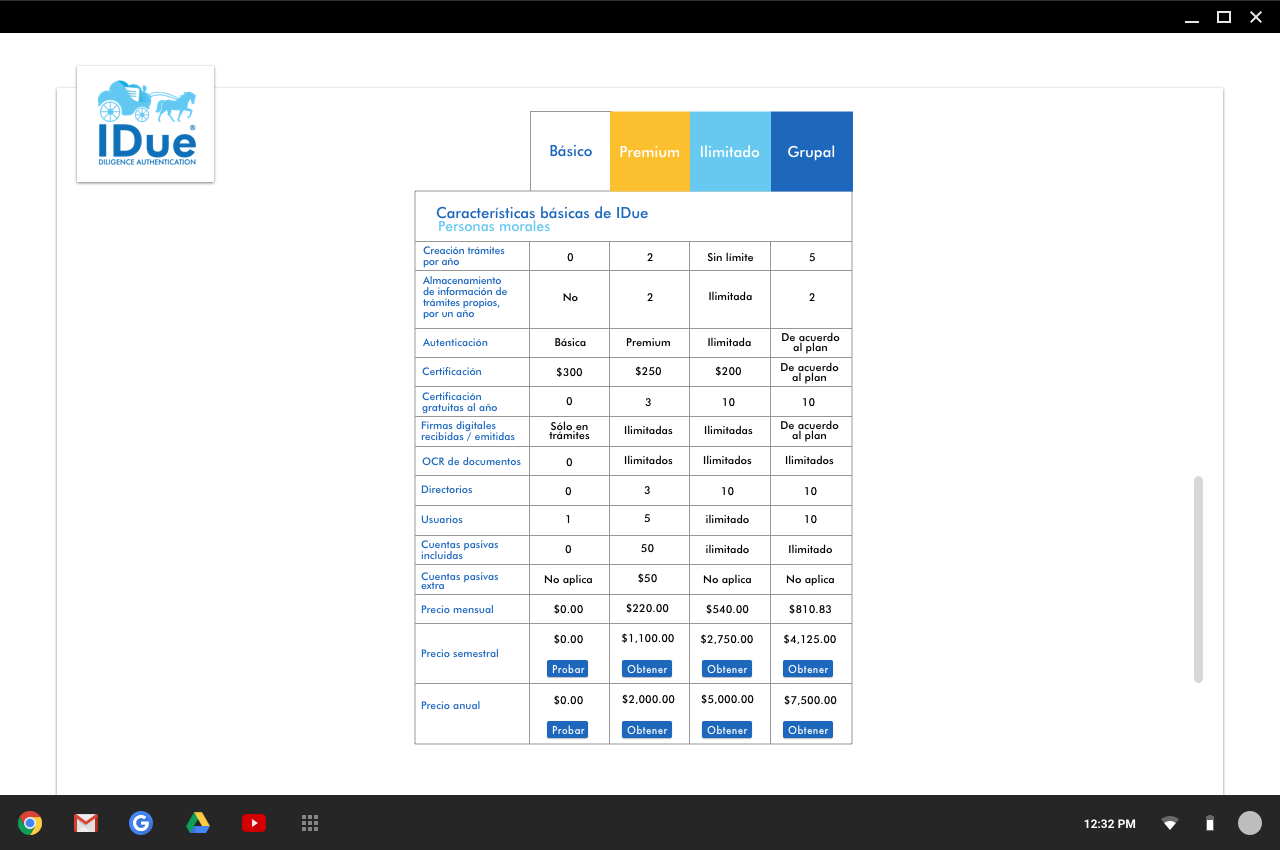Viewport: 1280px width, 850px height.
Task: Click the Wi-Fi status icon
Action: [x=1169, y=824]
